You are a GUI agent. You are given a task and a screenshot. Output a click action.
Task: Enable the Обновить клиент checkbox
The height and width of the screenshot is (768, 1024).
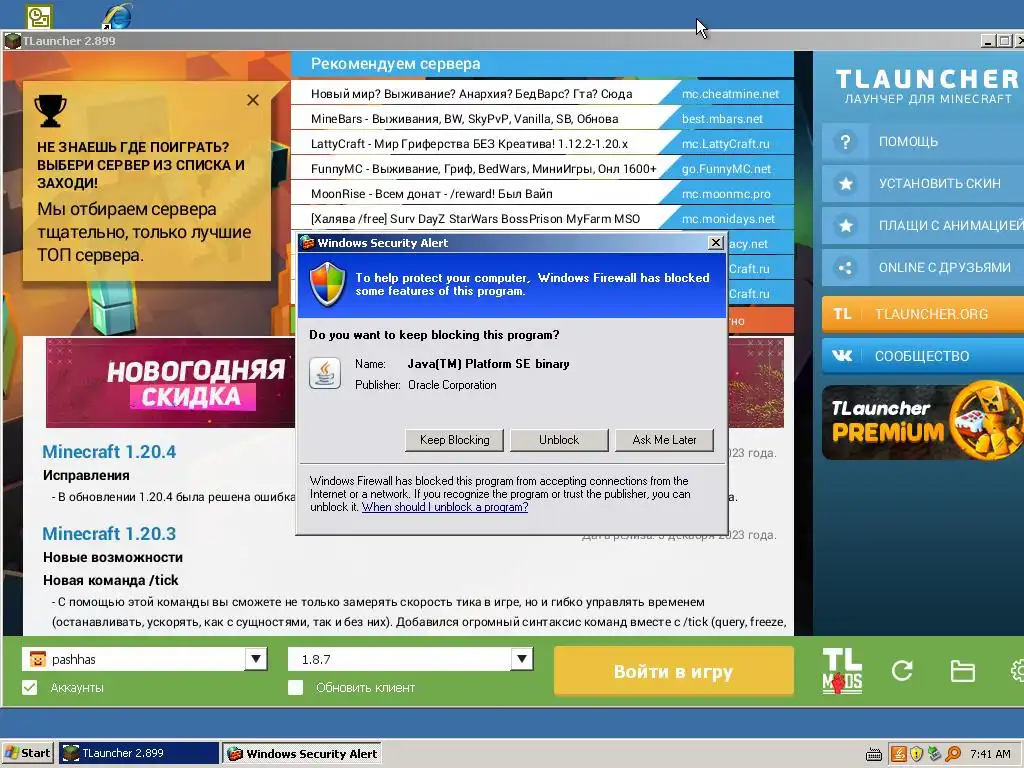(x=295, y=687)
